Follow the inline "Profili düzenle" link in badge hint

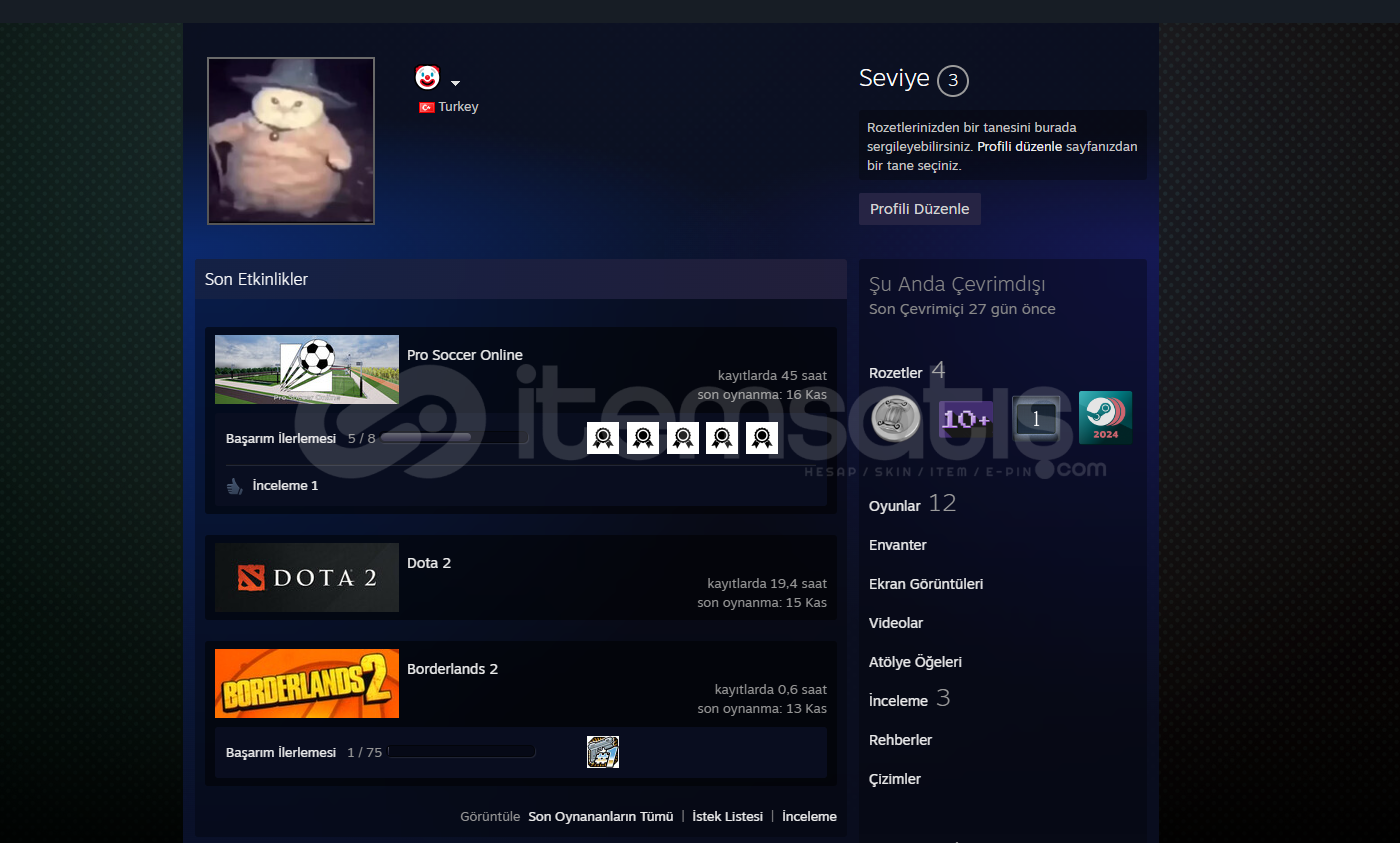pos(1019,146)
